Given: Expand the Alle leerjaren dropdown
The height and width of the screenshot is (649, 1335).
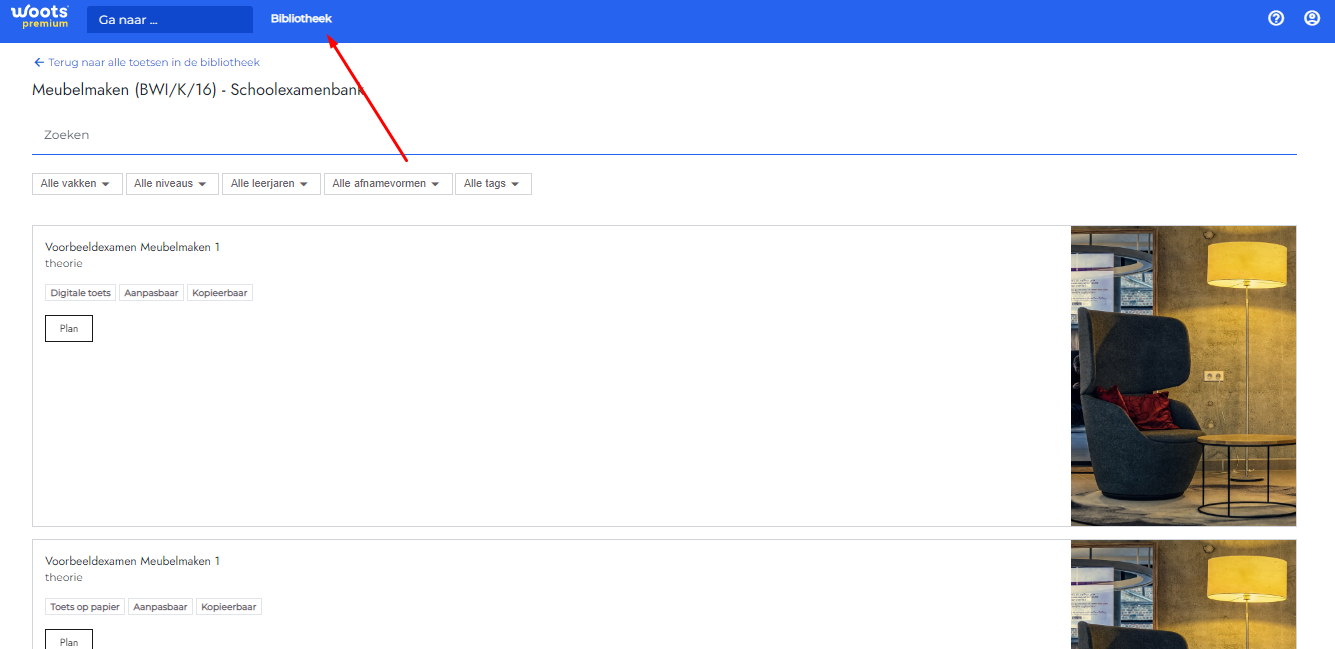Looking at the screenshot, I should (271, 184).
